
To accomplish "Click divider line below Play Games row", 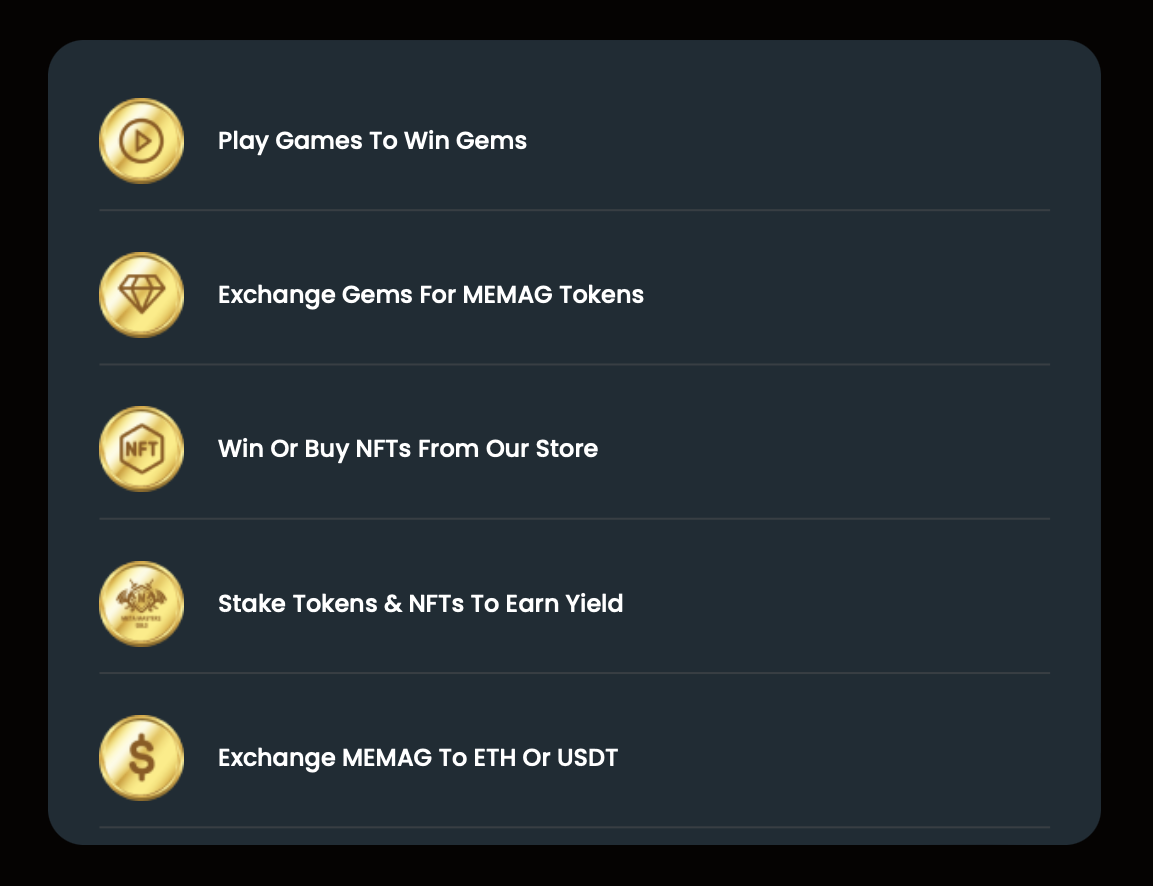I will [574, 210].
